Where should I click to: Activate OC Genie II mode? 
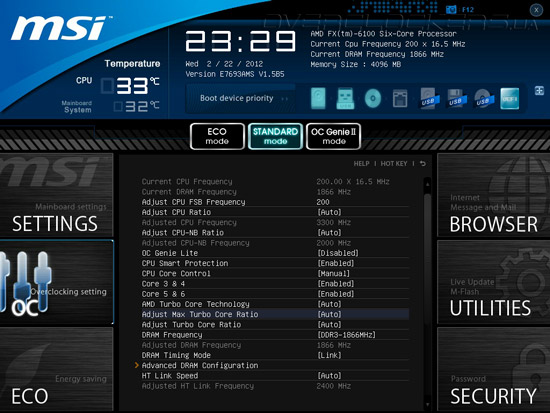pos(333,136)
